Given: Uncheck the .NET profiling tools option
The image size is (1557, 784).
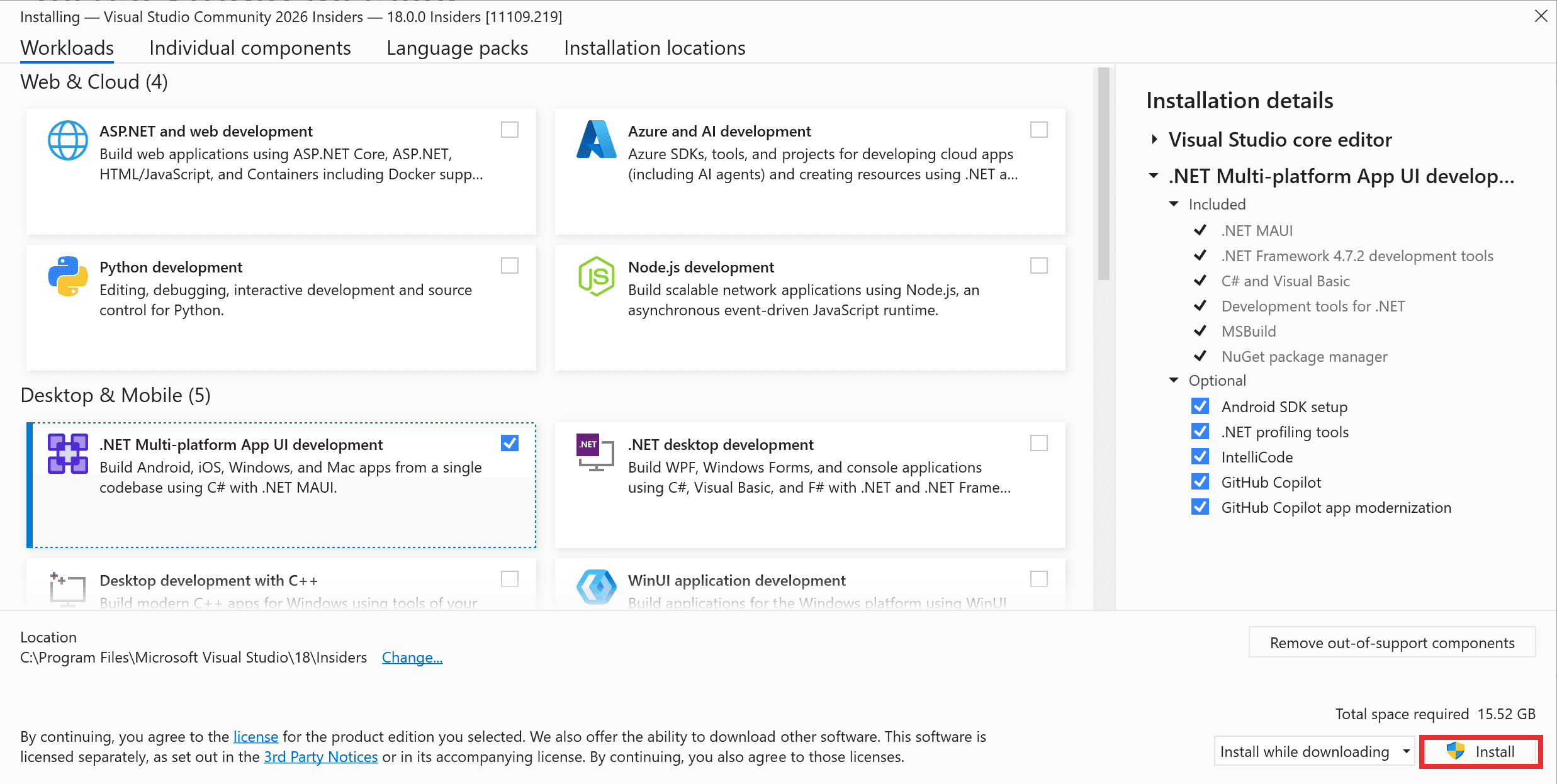Looking at the screenshot, I should coord(1200,432).
